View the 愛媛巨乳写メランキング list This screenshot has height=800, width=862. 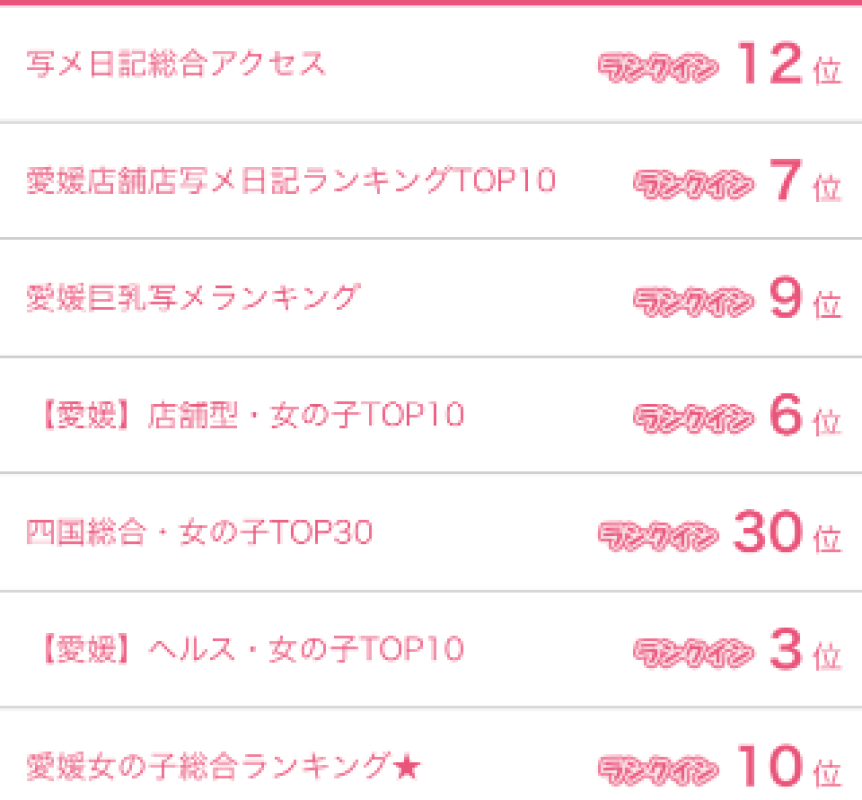[x=192, y=299]
